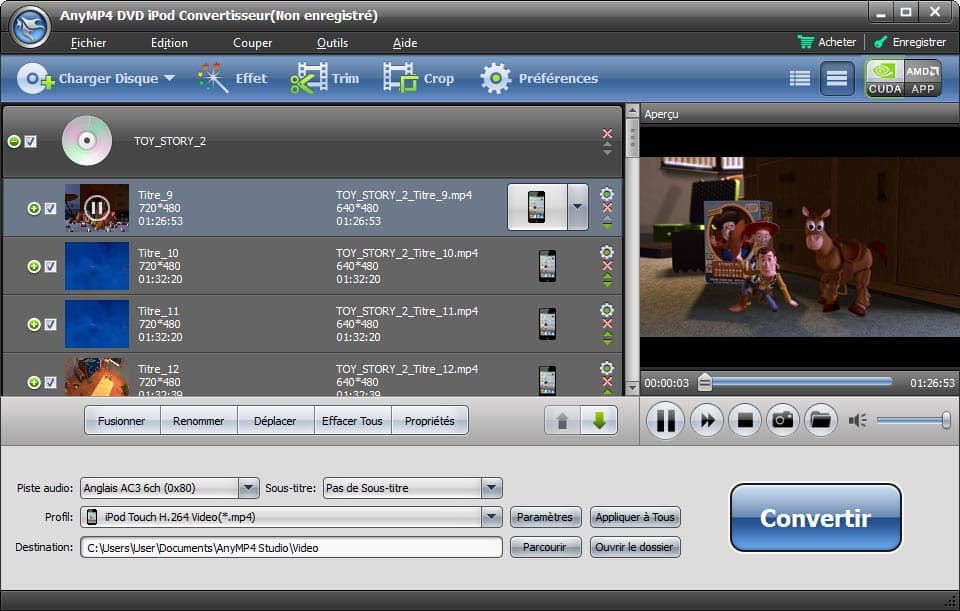Click iPod device icon for Titre_11

[547, 324]
